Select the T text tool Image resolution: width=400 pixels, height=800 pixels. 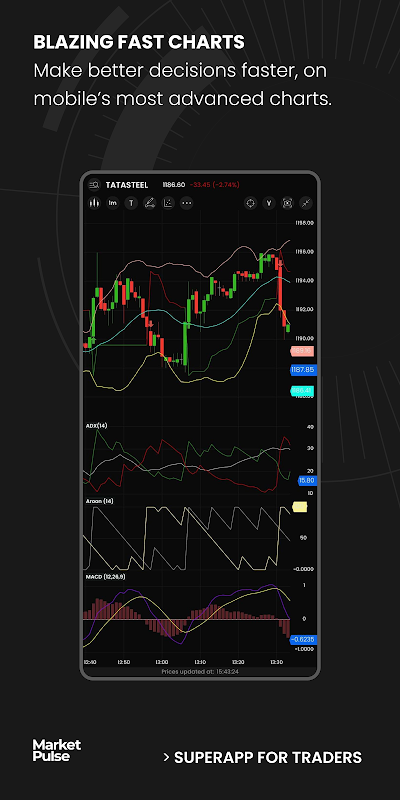tap(131, 203)
